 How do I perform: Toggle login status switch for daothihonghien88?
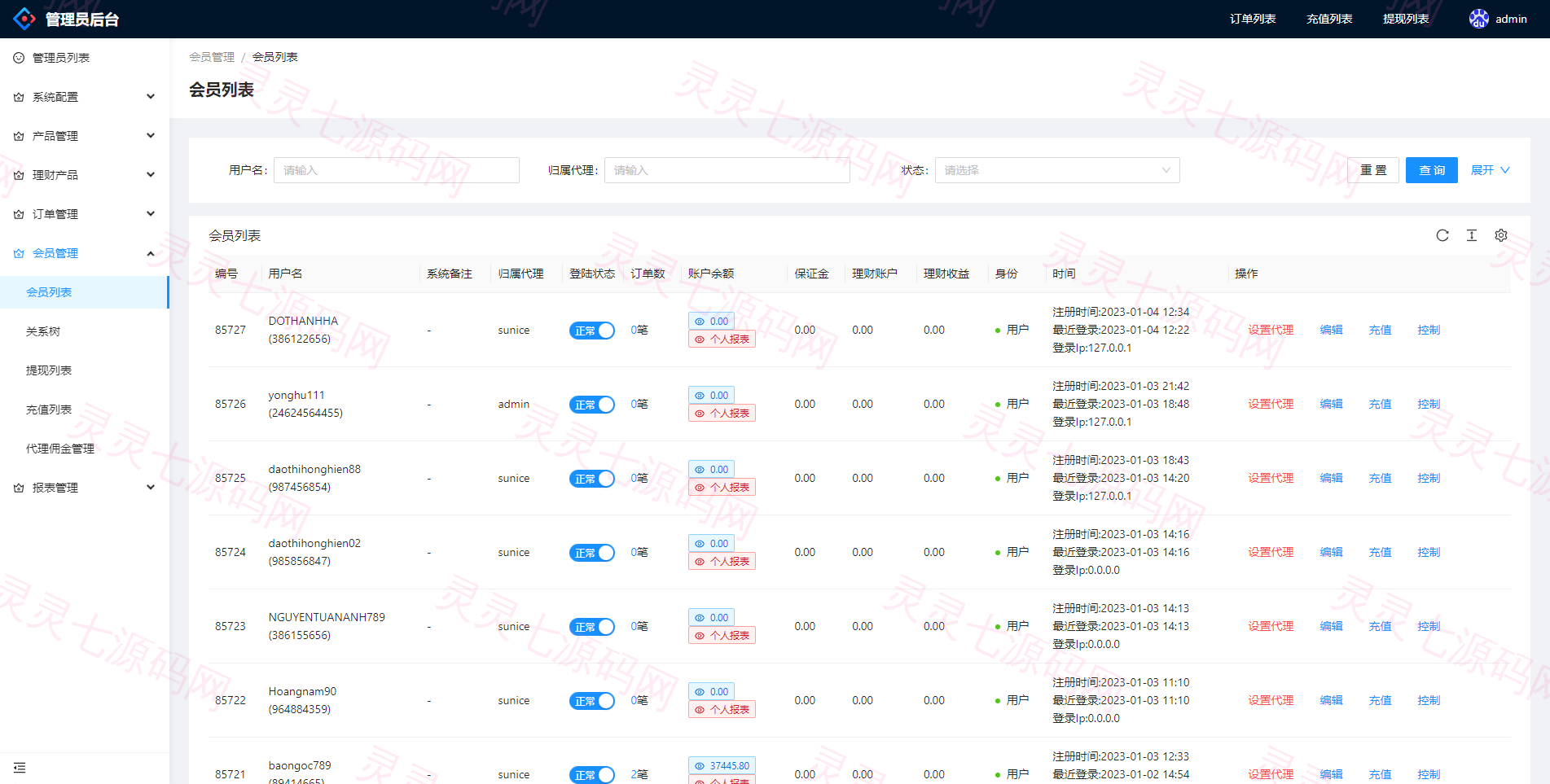(x=591, y=479)
